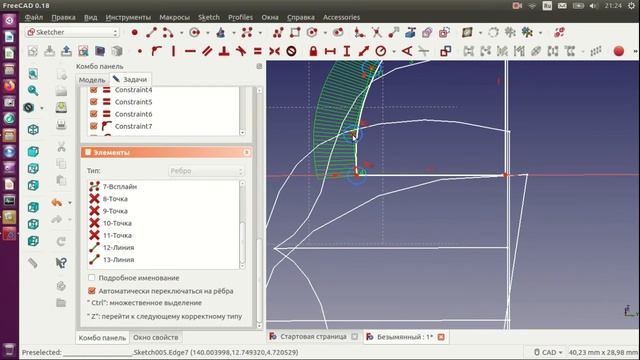The width and height of the screenshot is (640, 360).
Task: Switch to the Модель tab
Action: (x=92, y=80)
